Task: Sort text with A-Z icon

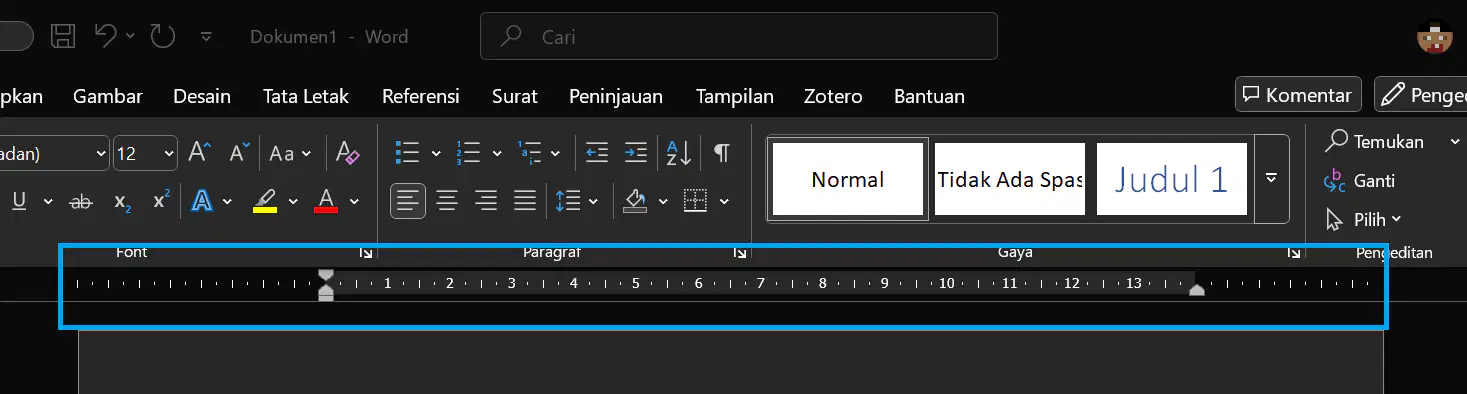Action: [x=679, y=153]
